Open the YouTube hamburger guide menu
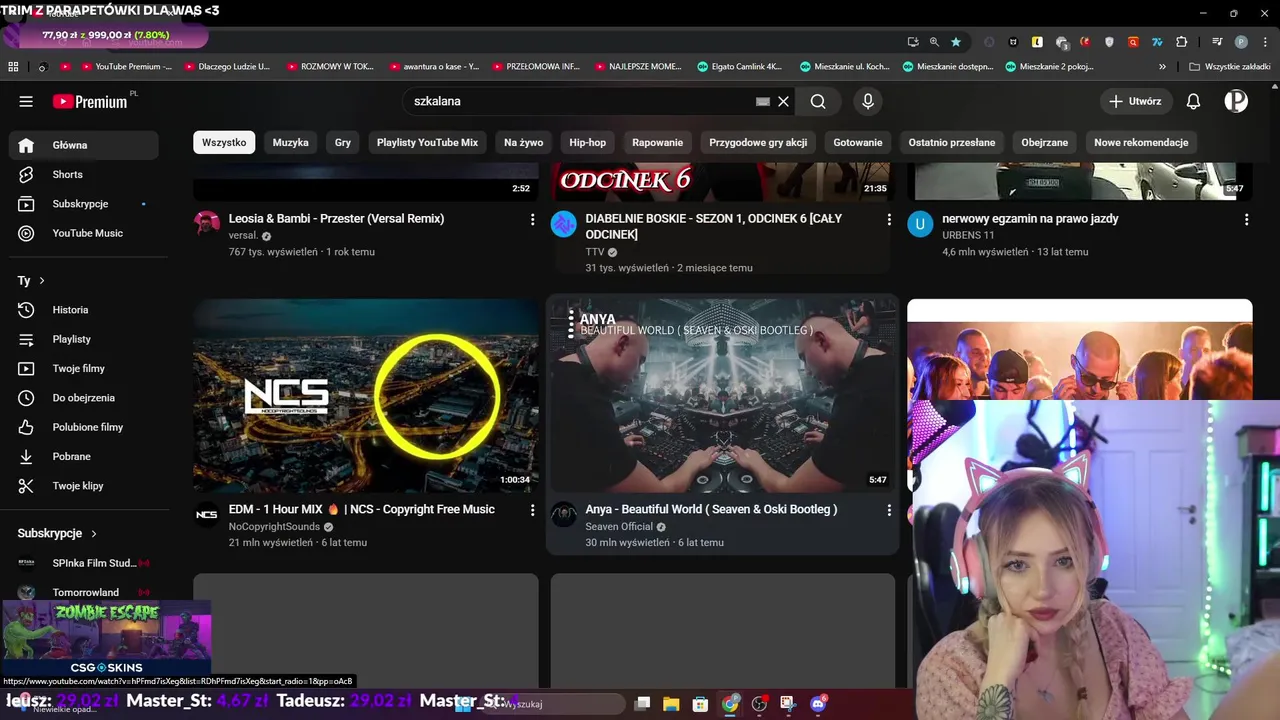 tap(26, 101)
